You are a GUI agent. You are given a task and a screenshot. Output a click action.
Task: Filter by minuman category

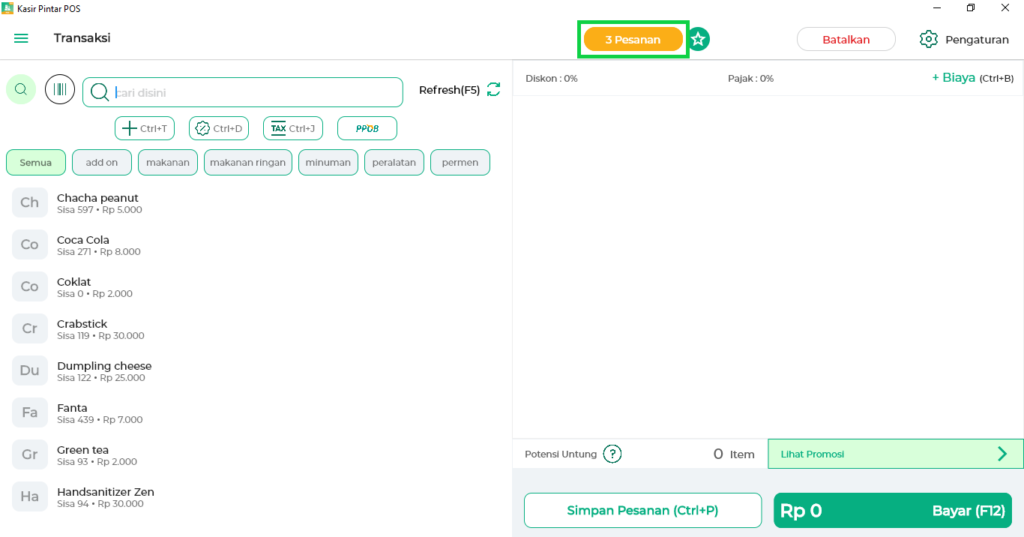[x=328, y=162]
